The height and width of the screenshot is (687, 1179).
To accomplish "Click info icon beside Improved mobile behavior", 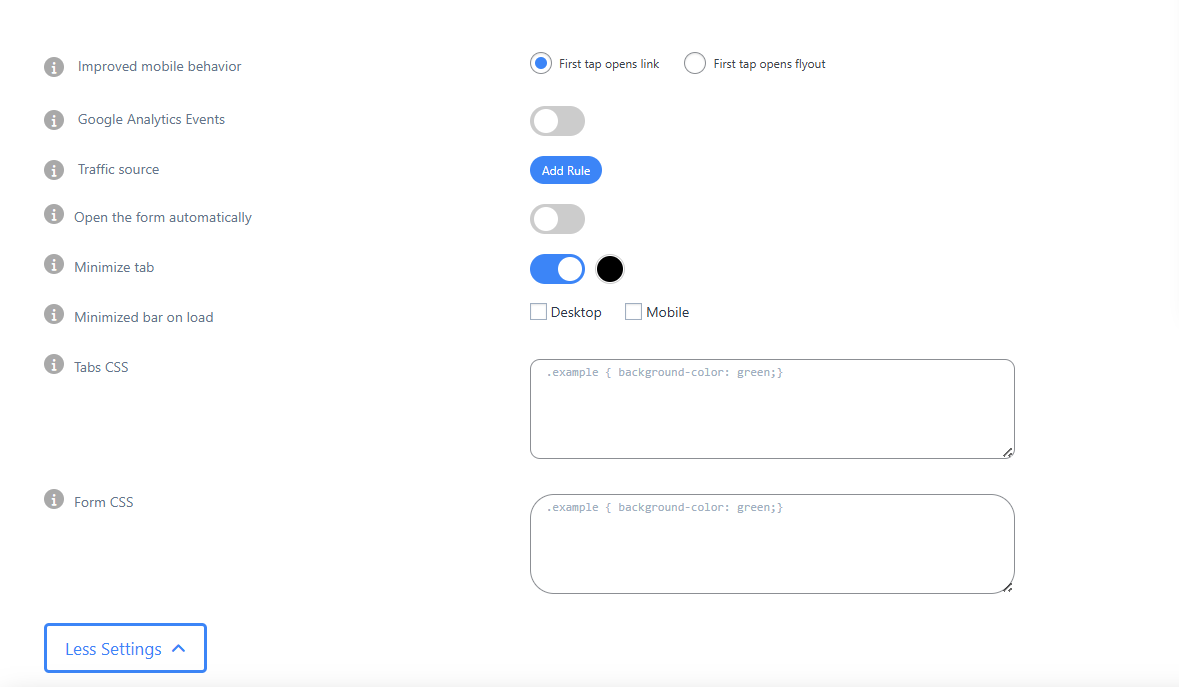I will (x=54, y=67).
